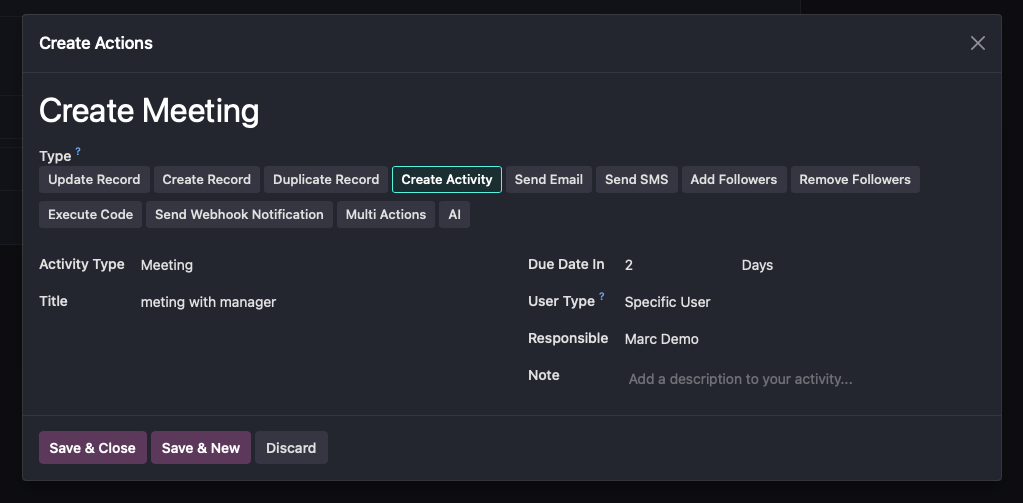Image resolution: width=1023 pixels, height=503 pixels.
Task: Open the Days unit dropdown
Action: click(x=800, y=266)
